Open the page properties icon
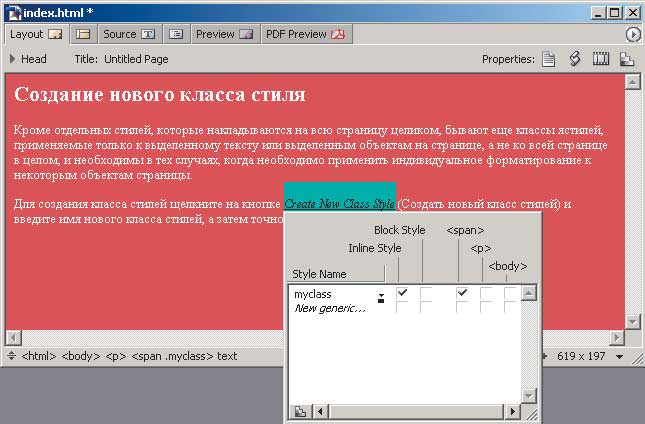 coord(548,59)
